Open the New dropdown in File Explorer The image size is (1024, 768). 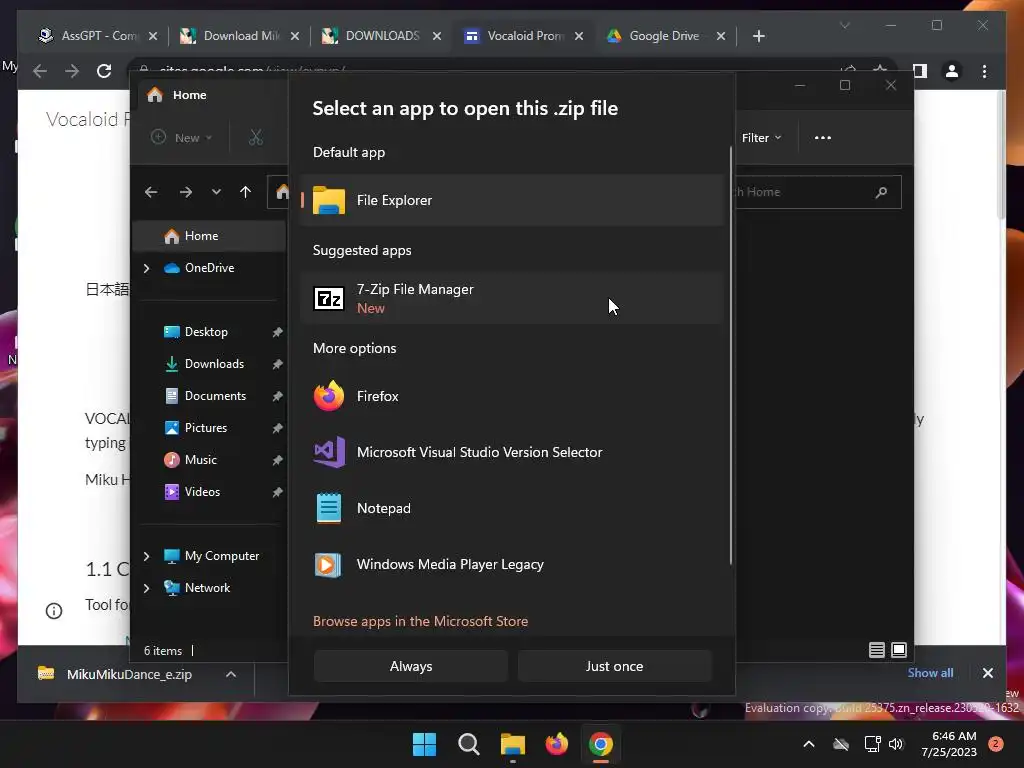[x=182, y=138]
